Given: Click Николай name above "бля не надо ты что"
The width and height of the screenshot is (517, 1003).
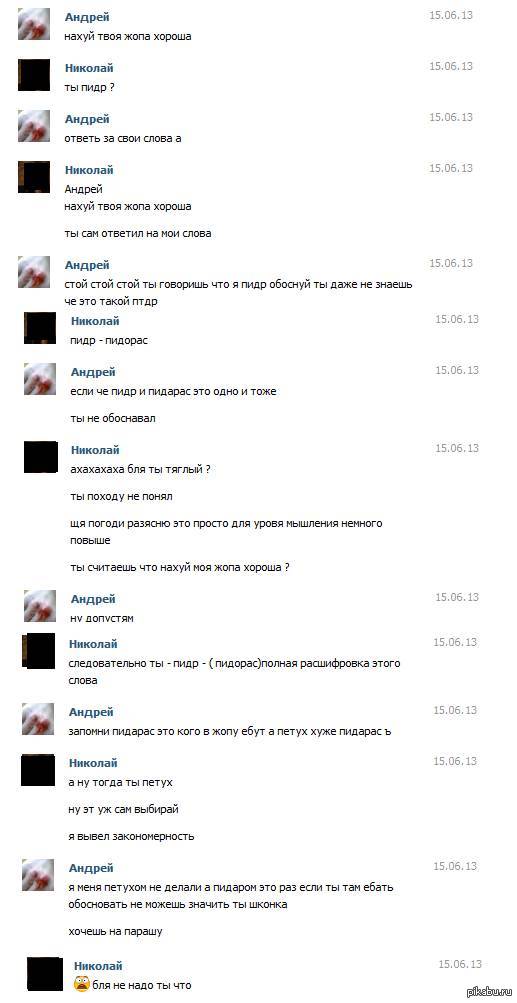Looking at the screenshot, I should tap(98, 966).
